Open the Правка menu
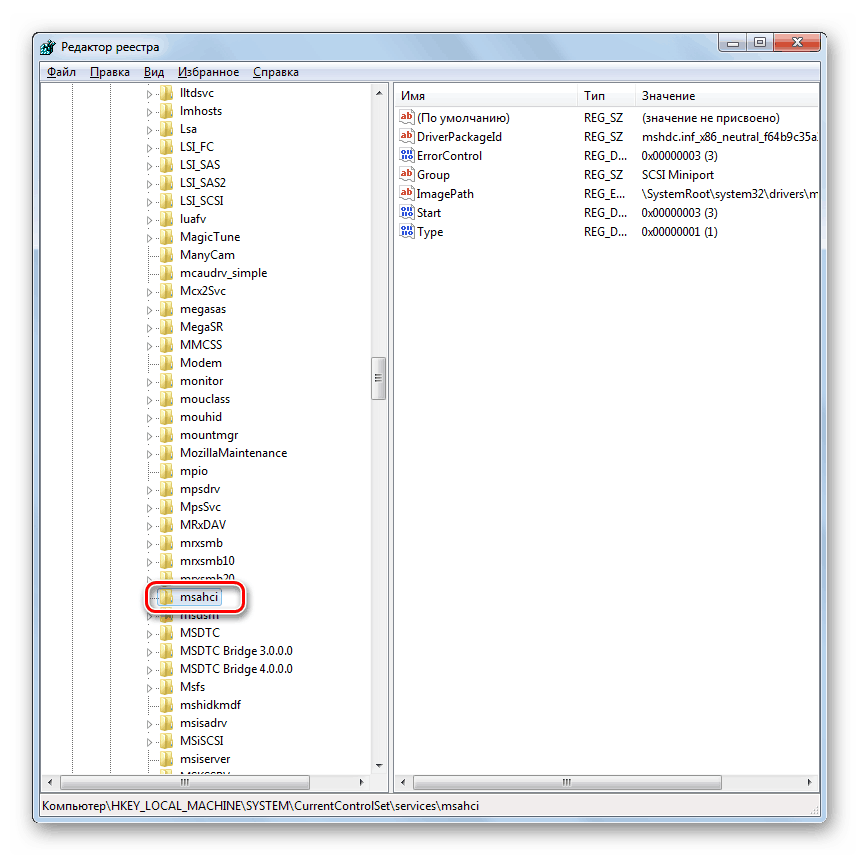The image size is (860, 856). pyautogui.click(x=110, y=72)
